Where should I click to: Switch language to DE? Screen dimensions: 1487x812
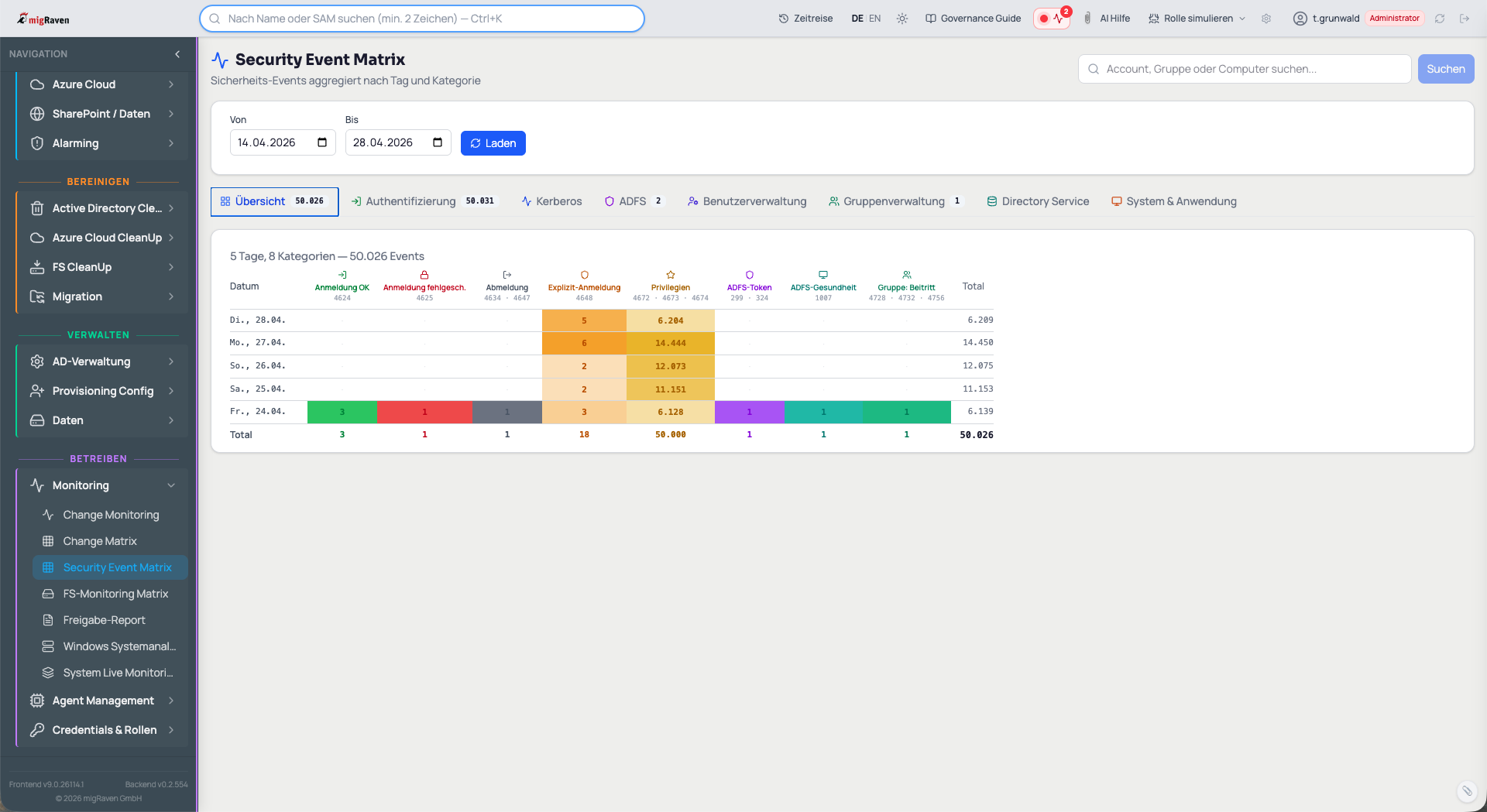click(857, 19)
